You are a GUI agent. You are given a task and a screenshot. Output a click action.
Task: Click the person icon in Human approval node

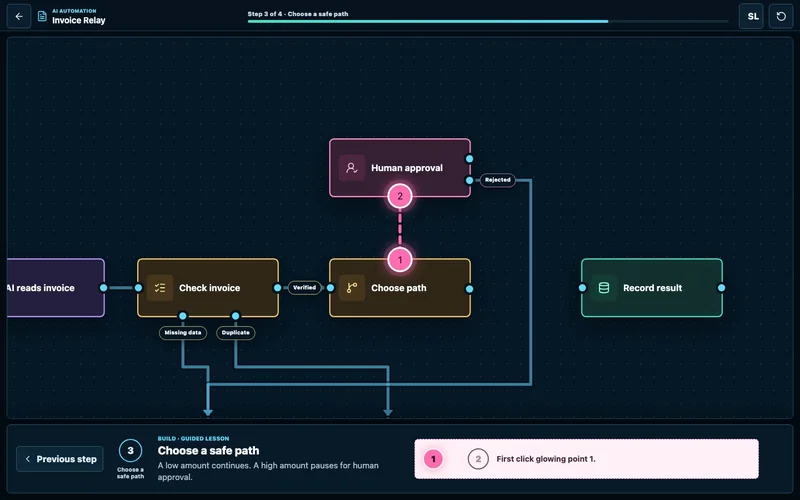click(x=352, y=168)
